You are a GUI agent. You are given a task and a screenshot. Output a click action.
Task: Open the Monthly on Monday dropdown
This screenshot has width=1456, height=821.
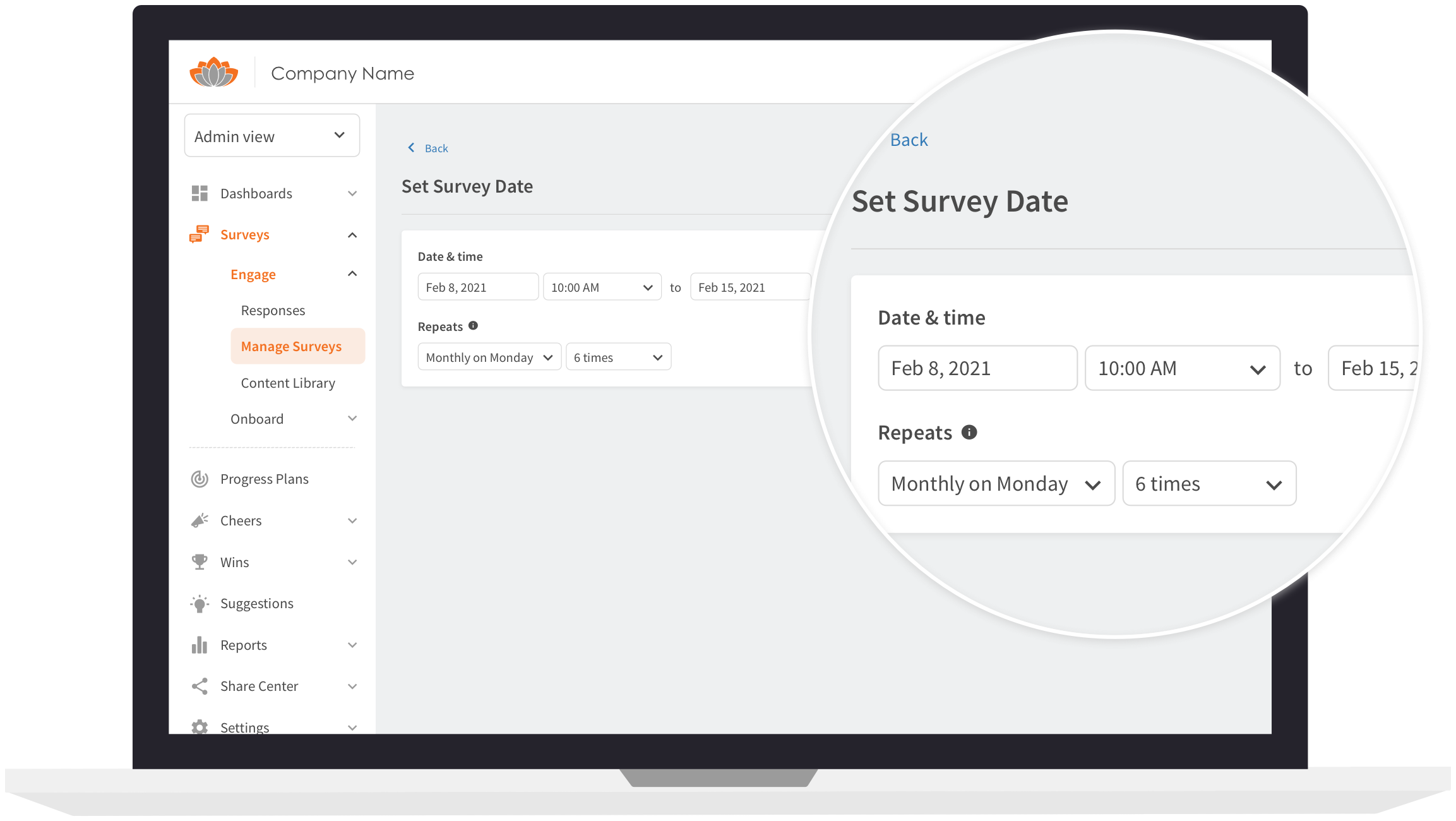tap(489, 357)
